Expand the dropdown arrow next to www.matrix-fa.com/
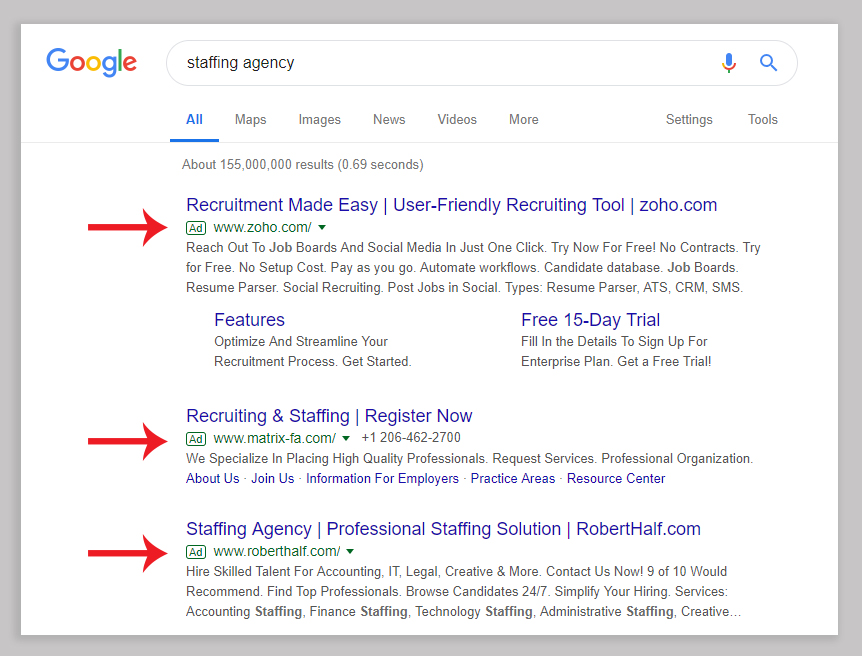Screen dimensions: 862x656 [x=346, y=438]
